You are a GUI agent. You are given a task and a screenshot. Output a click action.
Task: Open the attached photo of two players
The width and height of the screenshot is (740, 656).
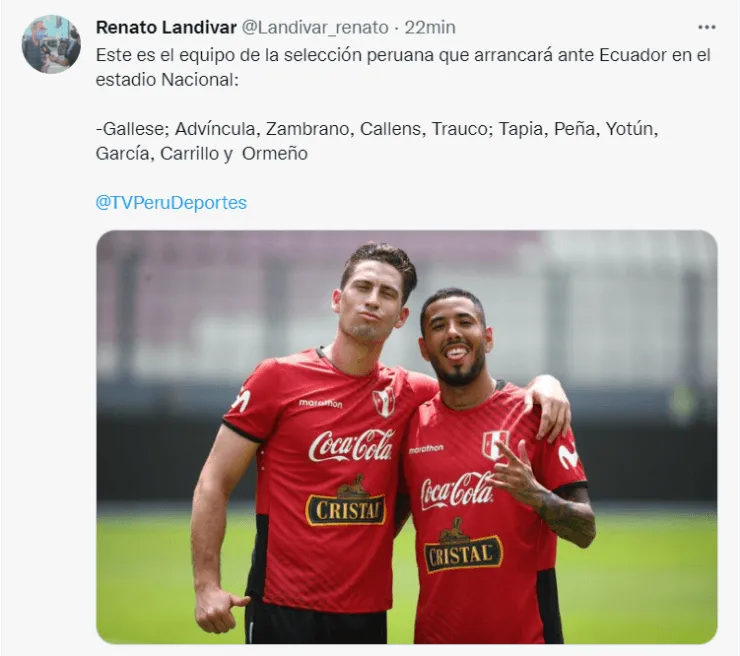(x=407, y=437)
